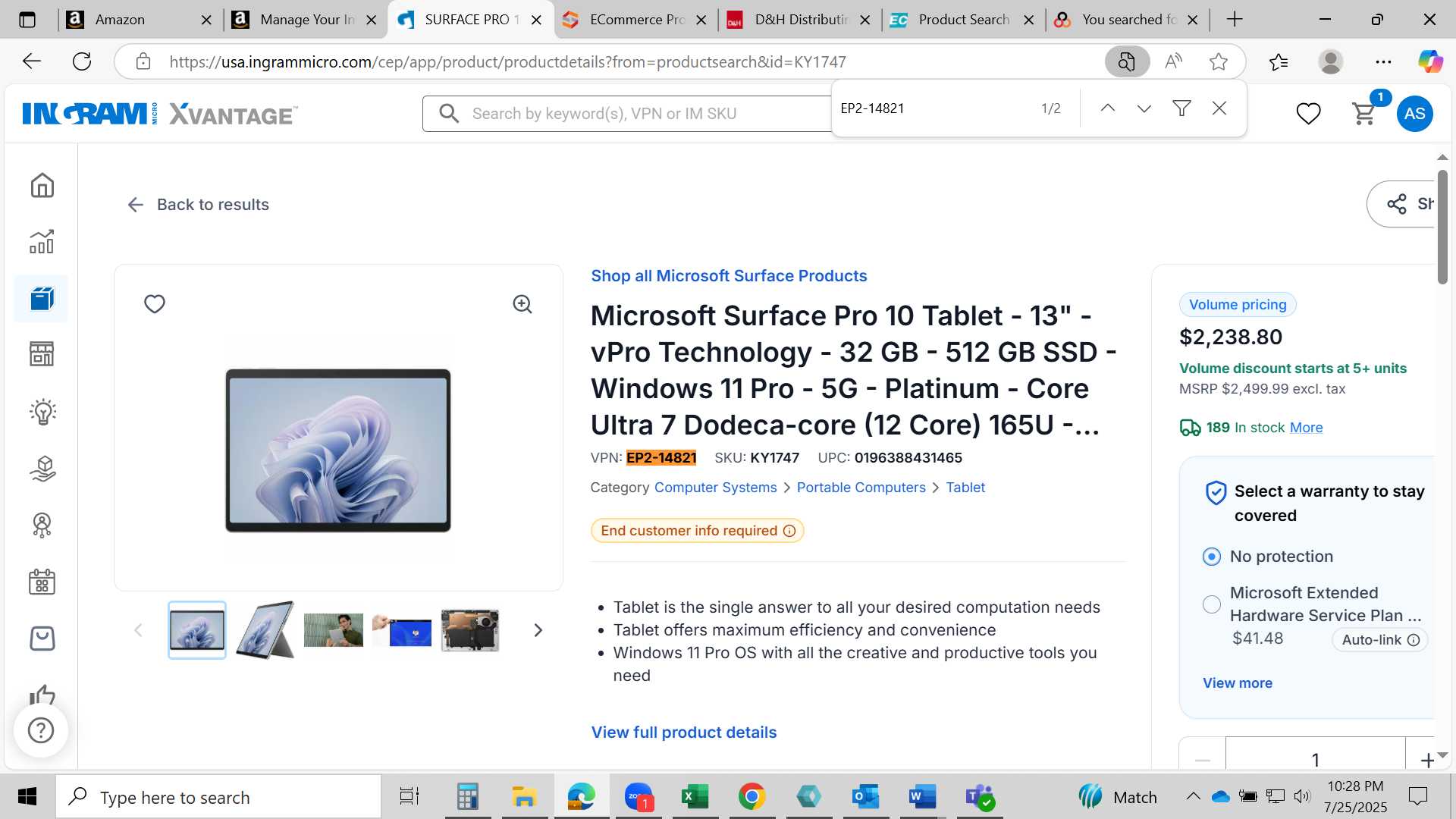The image size is (1456, 819).
Task: Open the analytics chart sidebar icon
Action: click(42, 241)
